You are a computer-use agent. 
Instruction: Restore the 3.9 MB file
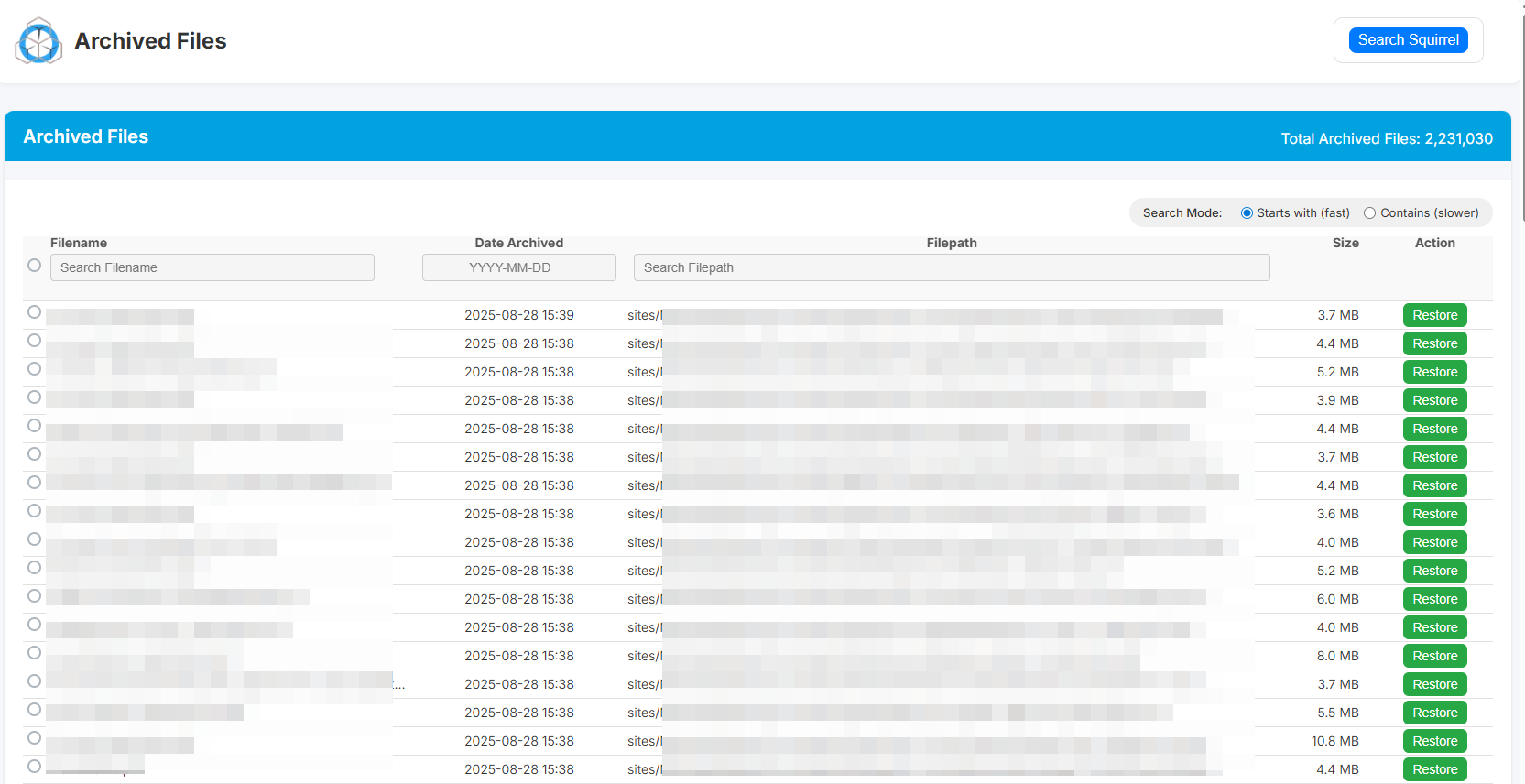point(1434,400)
